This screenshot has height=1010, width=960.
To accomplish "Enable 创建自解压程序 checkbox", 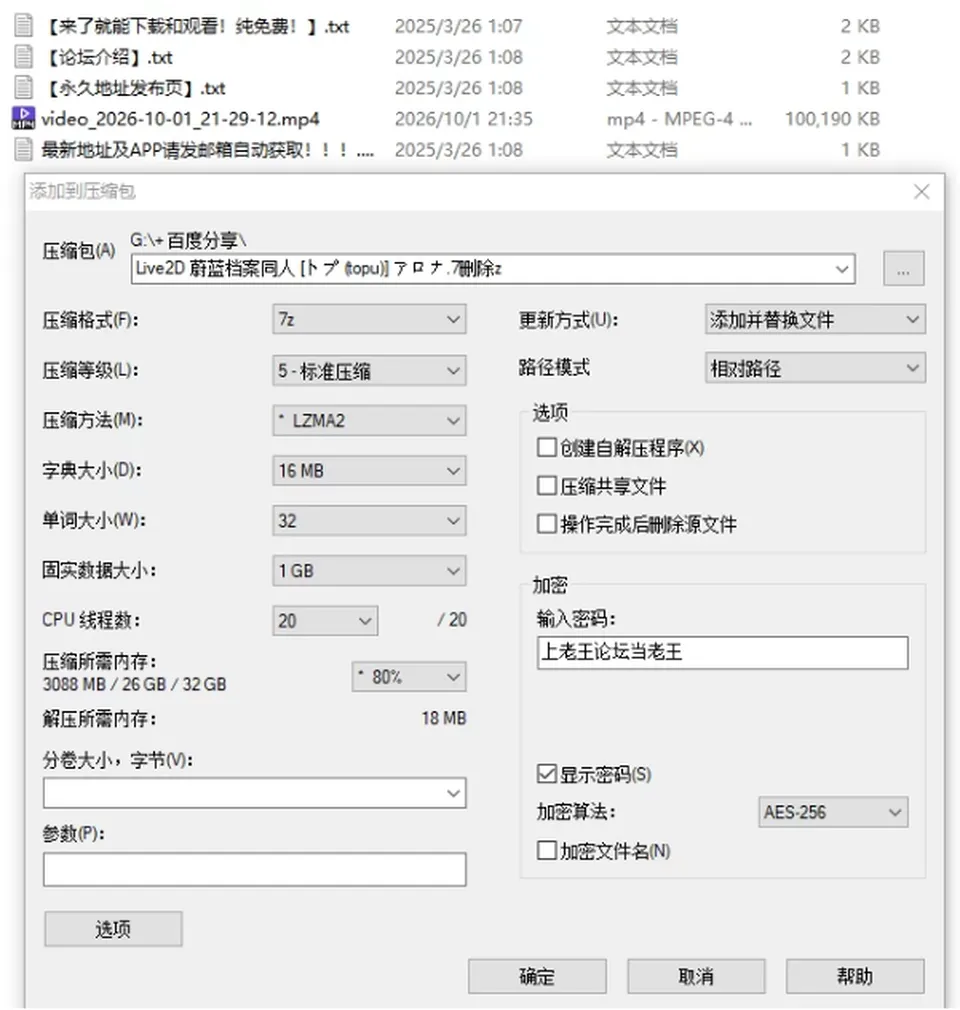I will 546,447.
